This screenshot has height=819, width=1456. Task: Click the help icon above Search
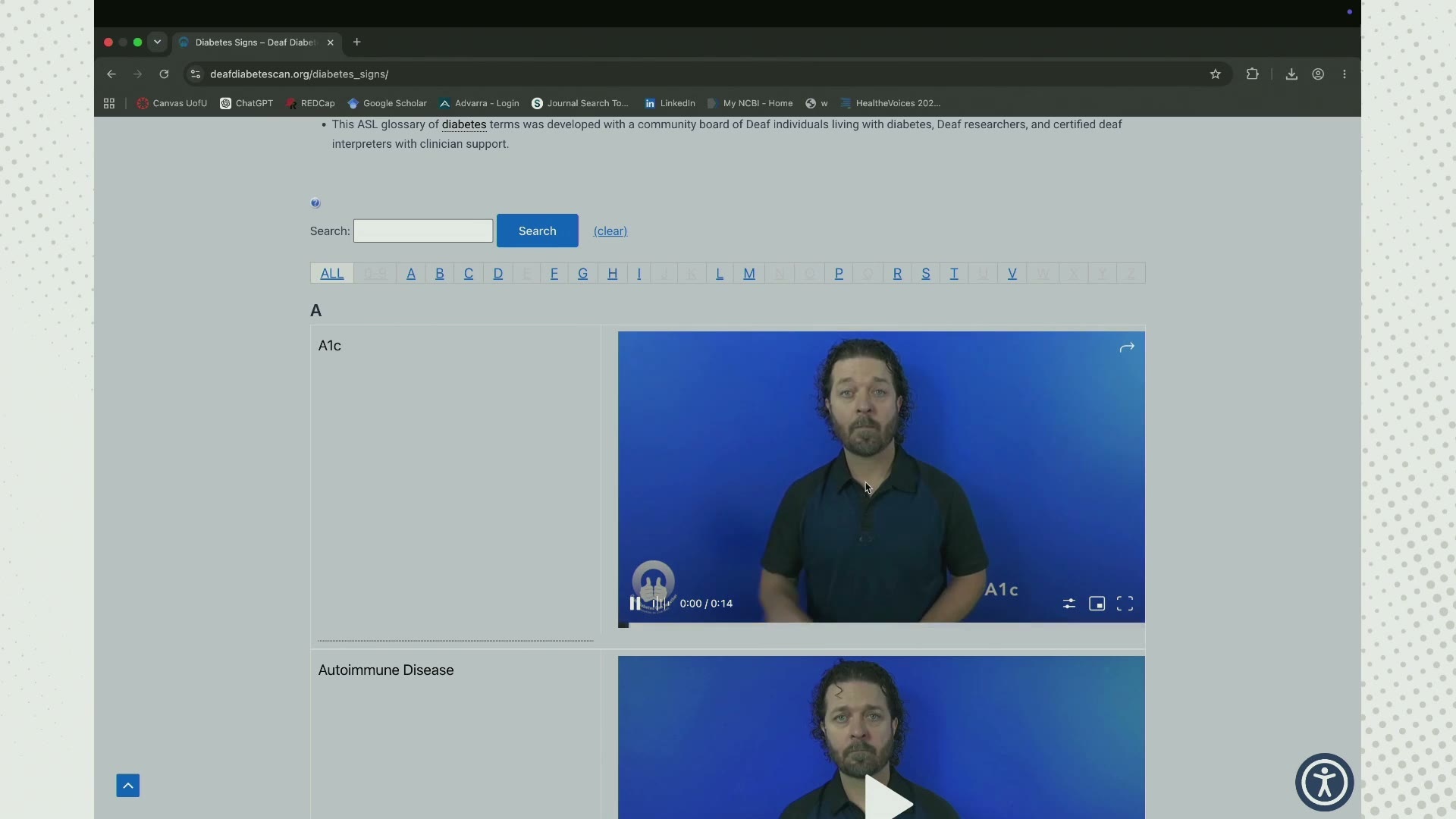[x=315, y=203]
